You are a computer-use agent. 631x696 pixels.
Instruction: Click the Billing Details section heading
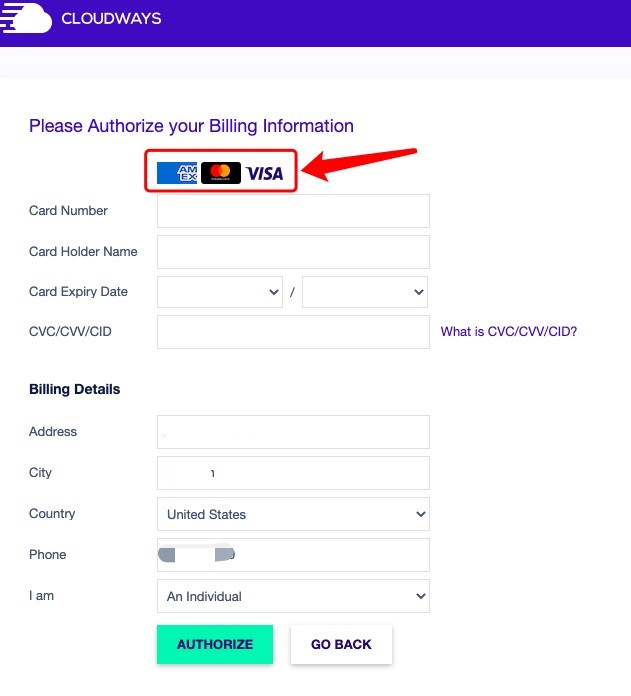(74, 389)
